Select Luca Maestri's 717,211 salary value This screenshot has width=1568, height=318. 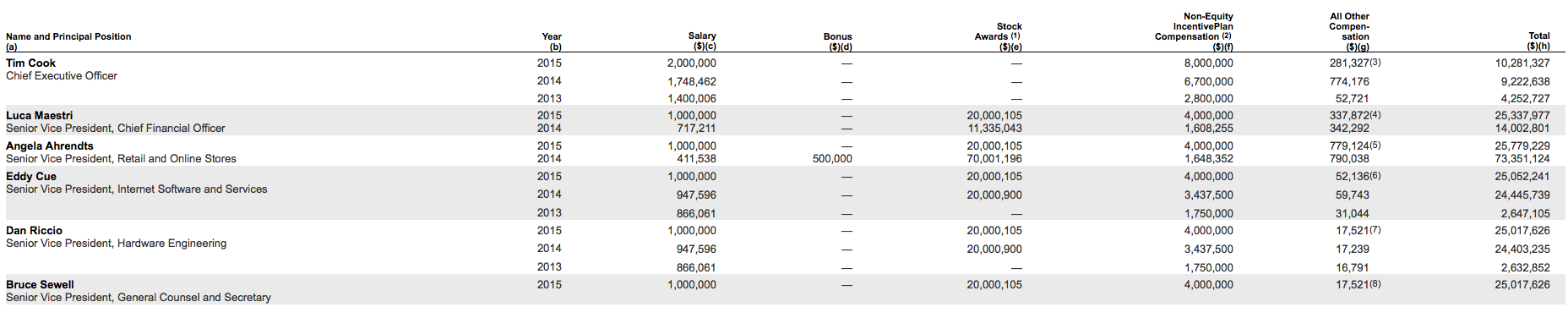(696, 129)
